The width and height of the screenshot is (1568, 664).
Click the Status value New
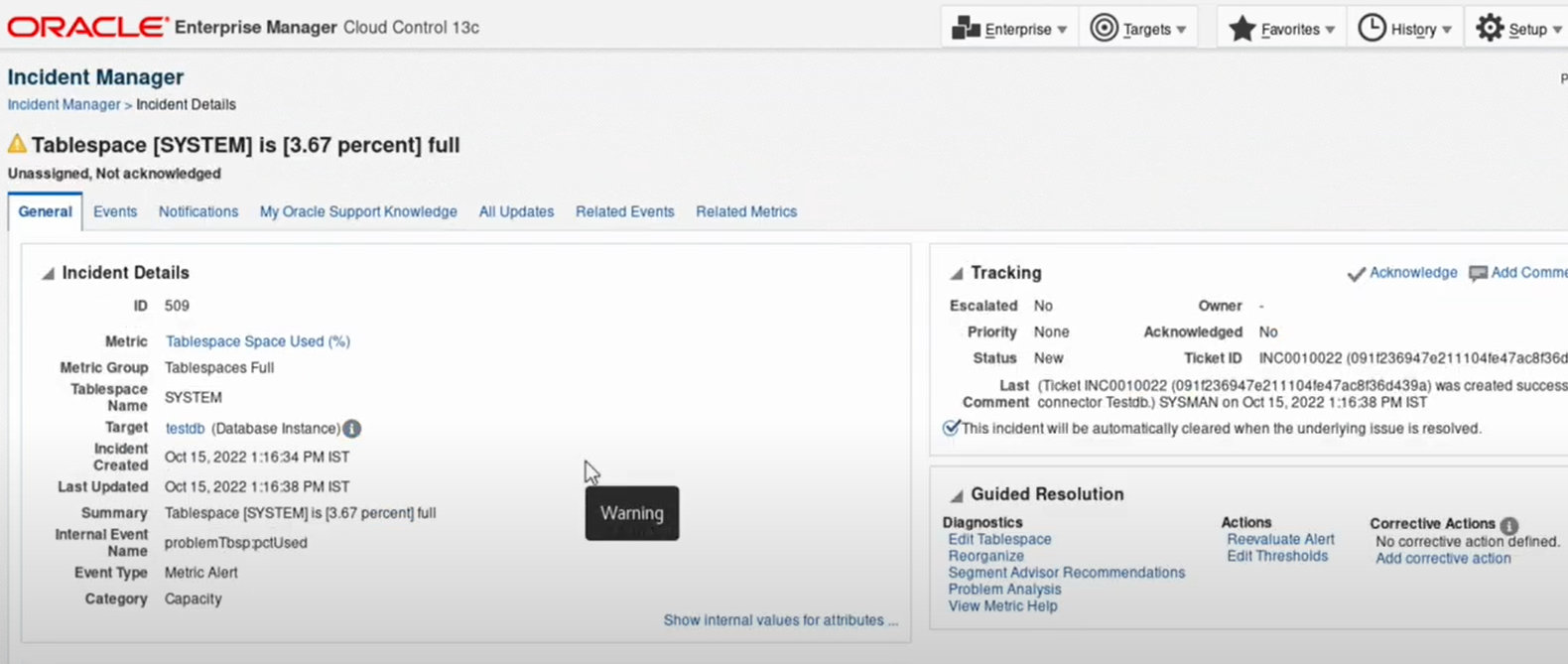pos(1049,358)
